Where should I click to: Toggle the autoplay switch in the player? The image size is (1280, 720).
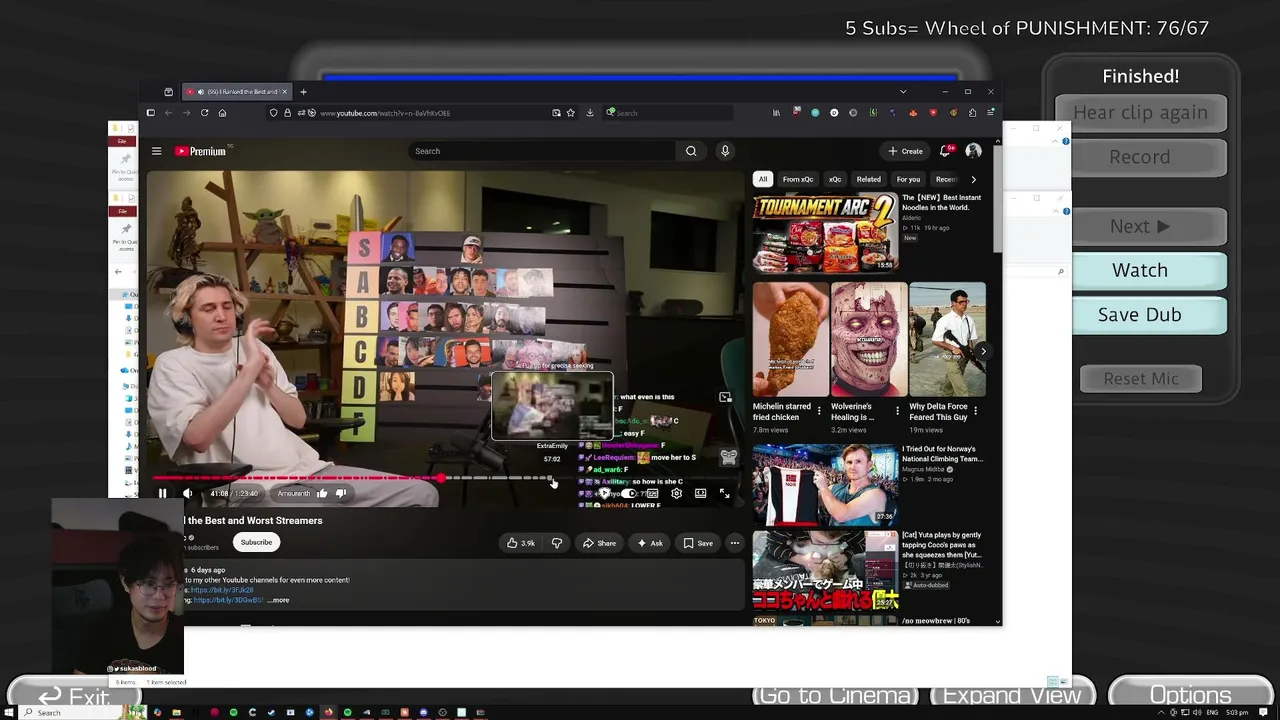(628, 493)
